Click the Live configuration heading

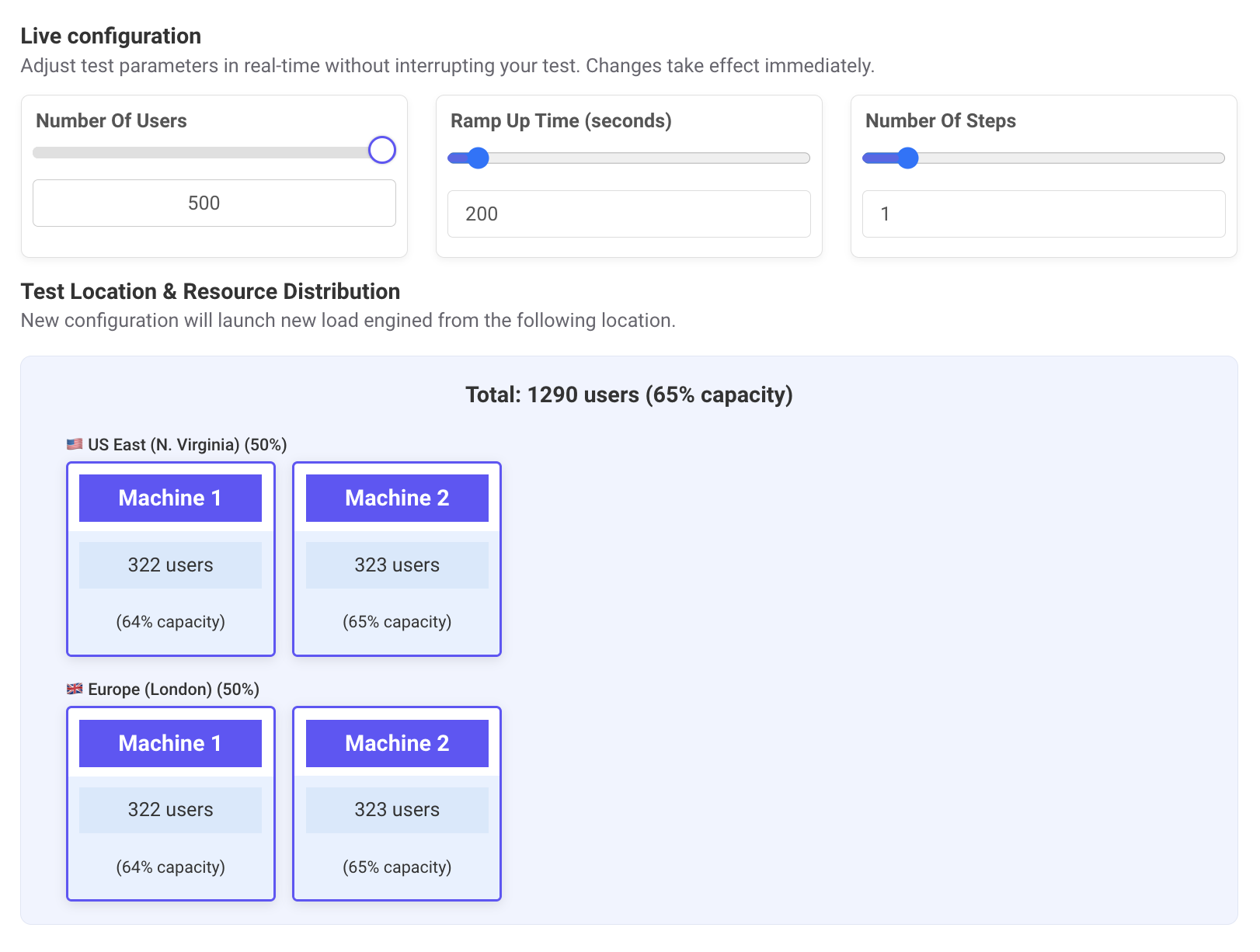111,36
